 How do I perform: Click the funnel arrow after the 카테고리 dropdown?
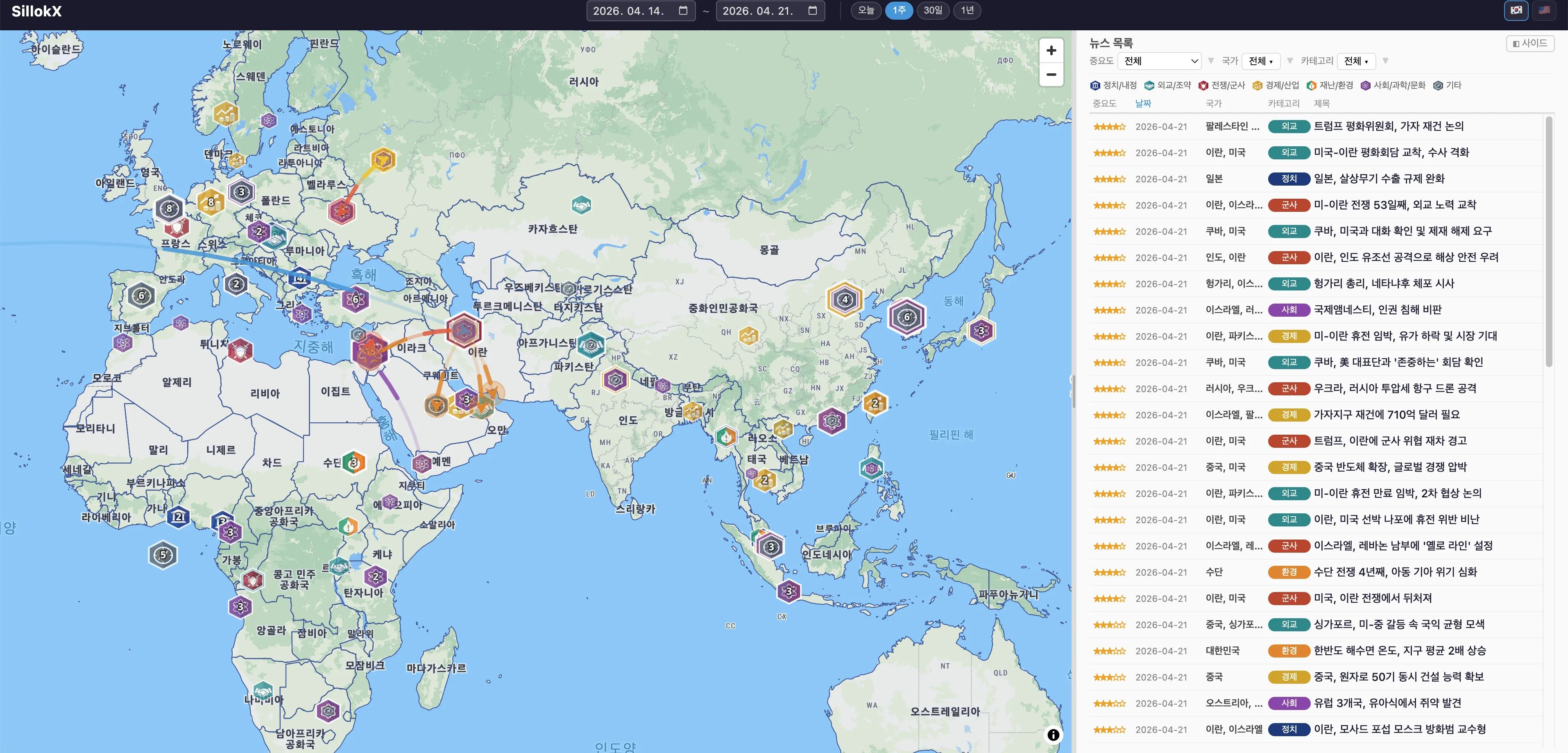click(x=1385, y=61)
